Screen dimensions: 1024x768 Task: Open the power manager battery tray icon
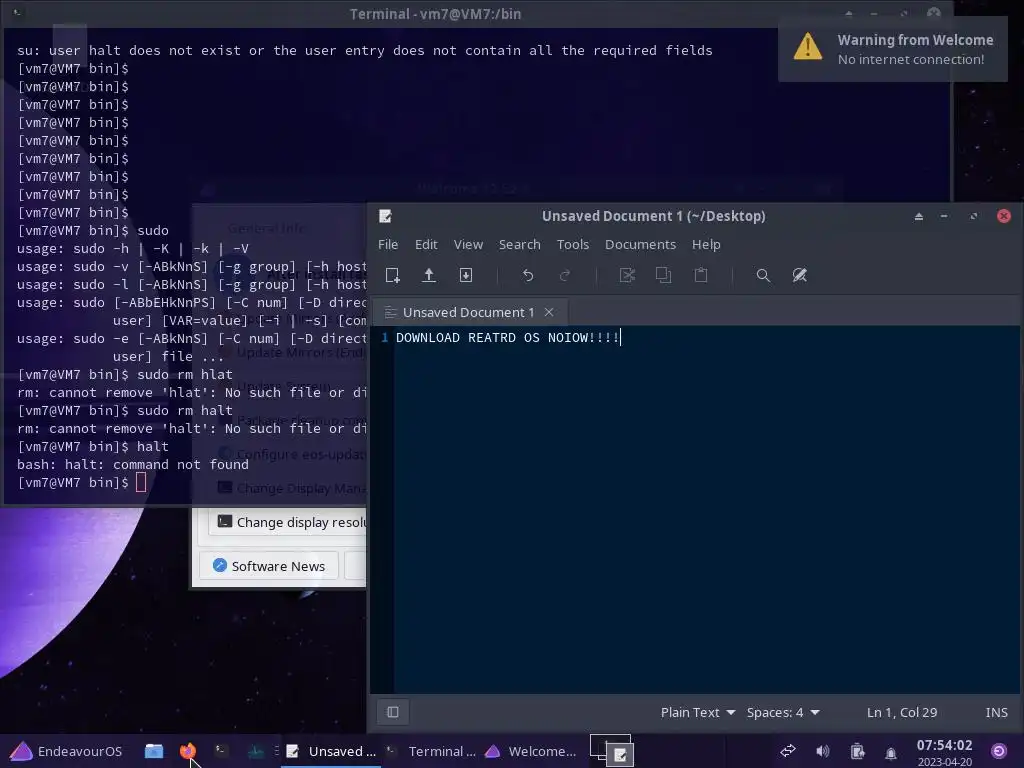(x=857, y=751)
